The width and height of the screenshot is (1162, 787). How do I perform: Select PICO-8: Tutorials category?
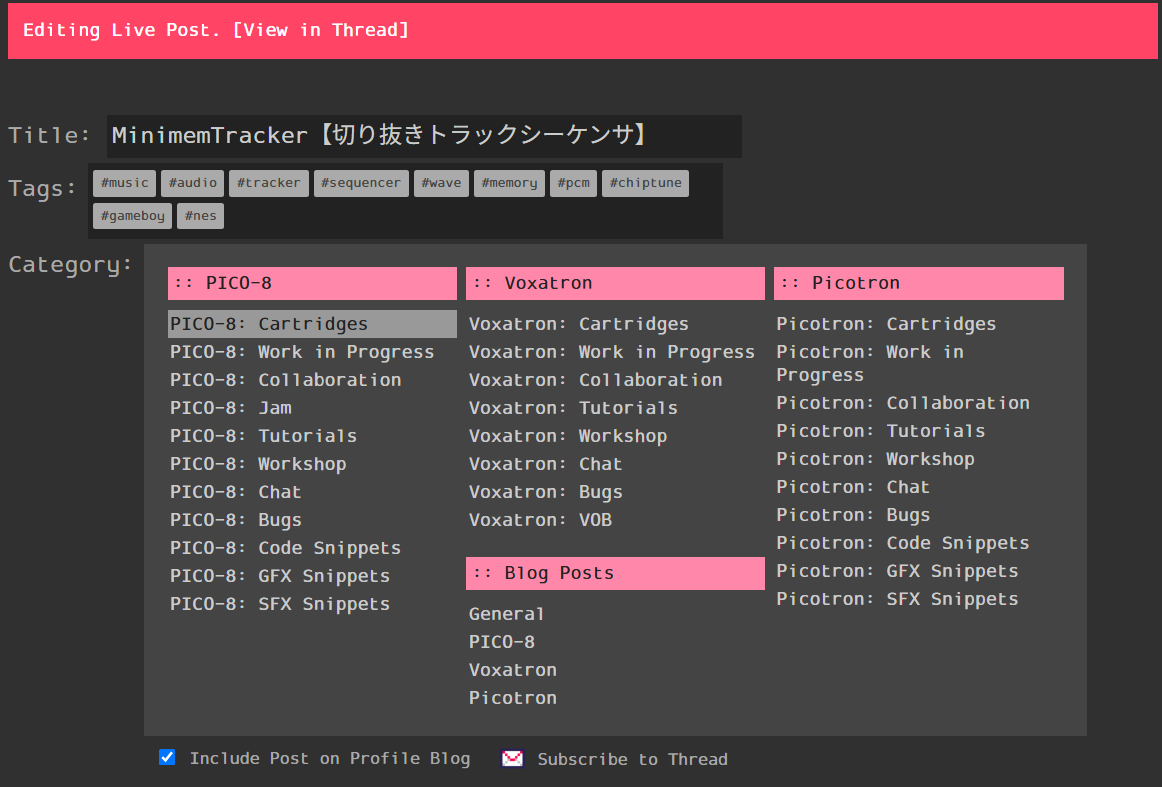(x=263, y=436)
